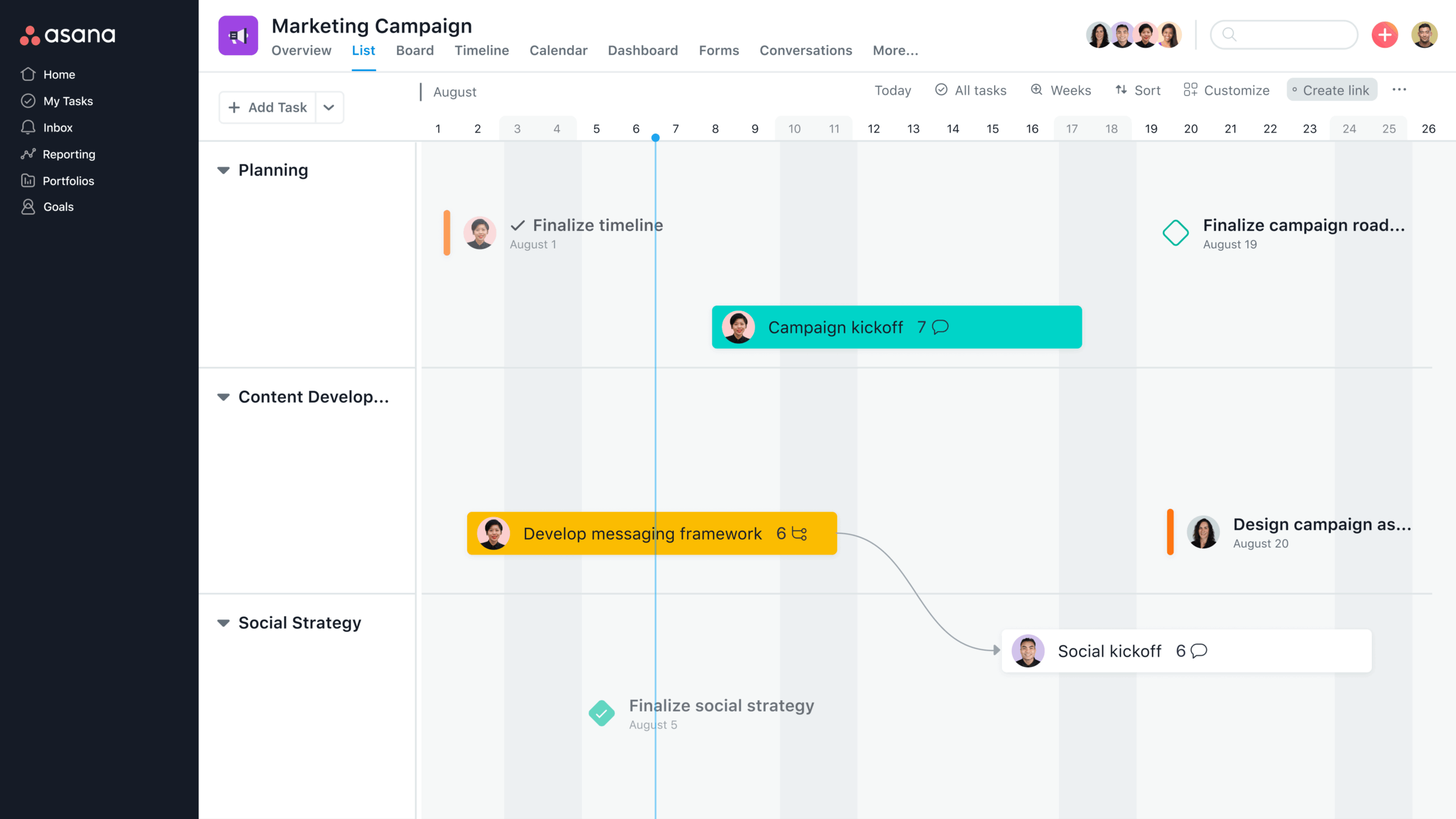Switch to the Board tab
This screenshot has height=819, width=1456.
415,50
